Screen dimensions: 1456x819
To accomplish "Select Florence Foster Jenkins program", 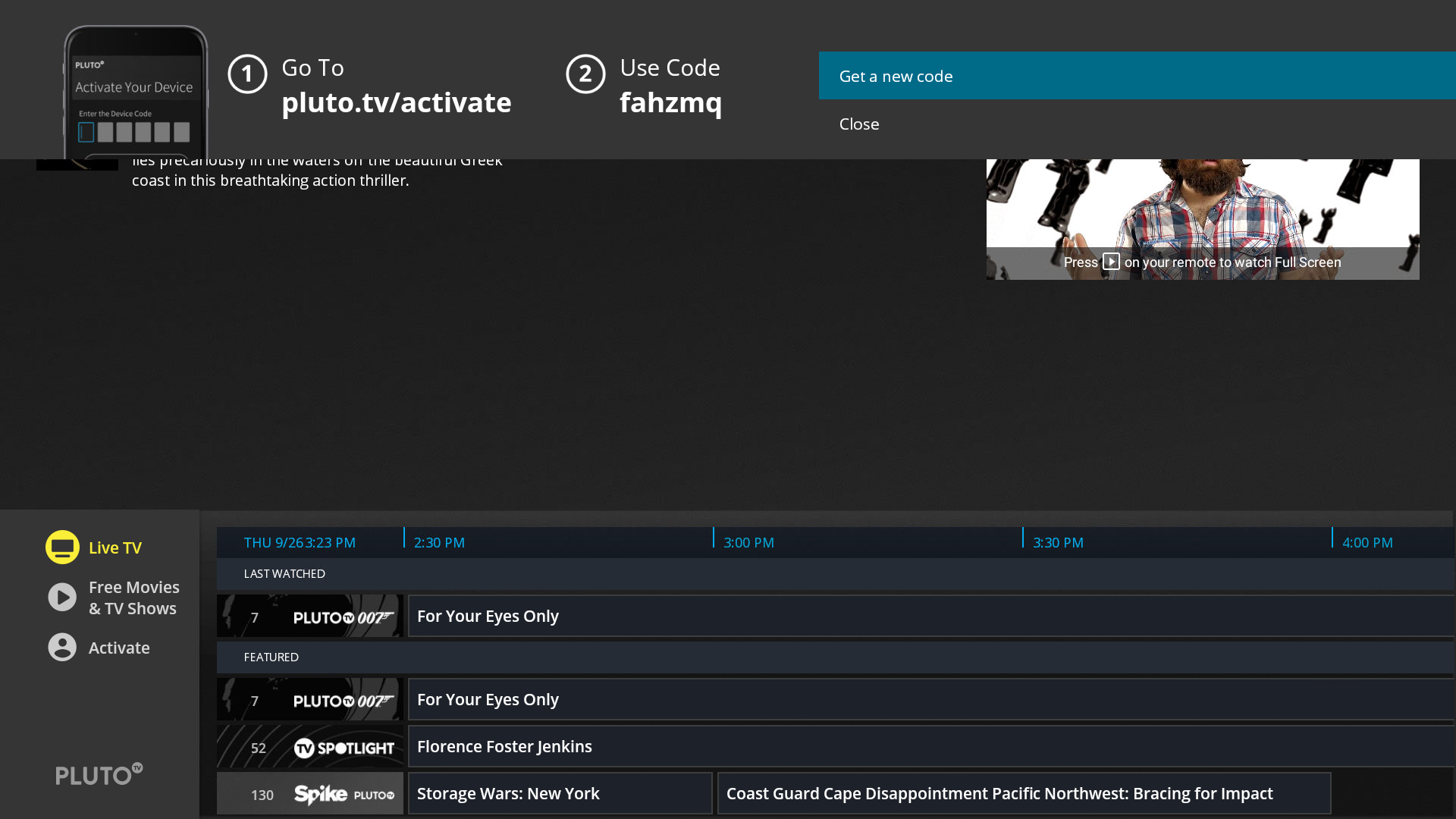I will click(x=931, y=746).
